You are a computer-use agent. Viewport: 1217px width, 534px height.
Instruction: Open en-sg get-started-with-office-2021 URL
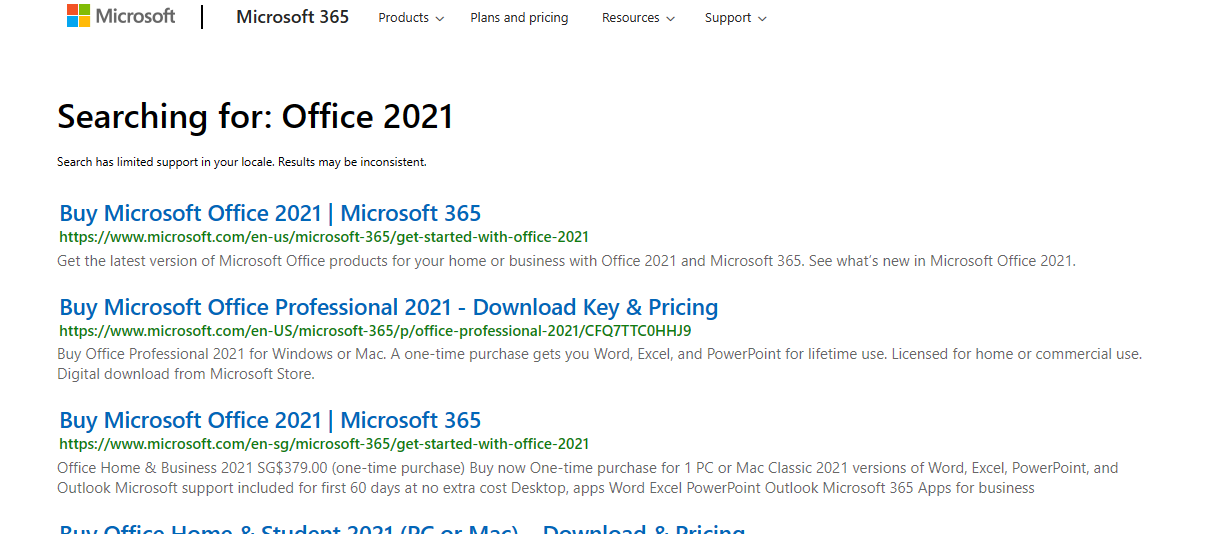[324, 444]
